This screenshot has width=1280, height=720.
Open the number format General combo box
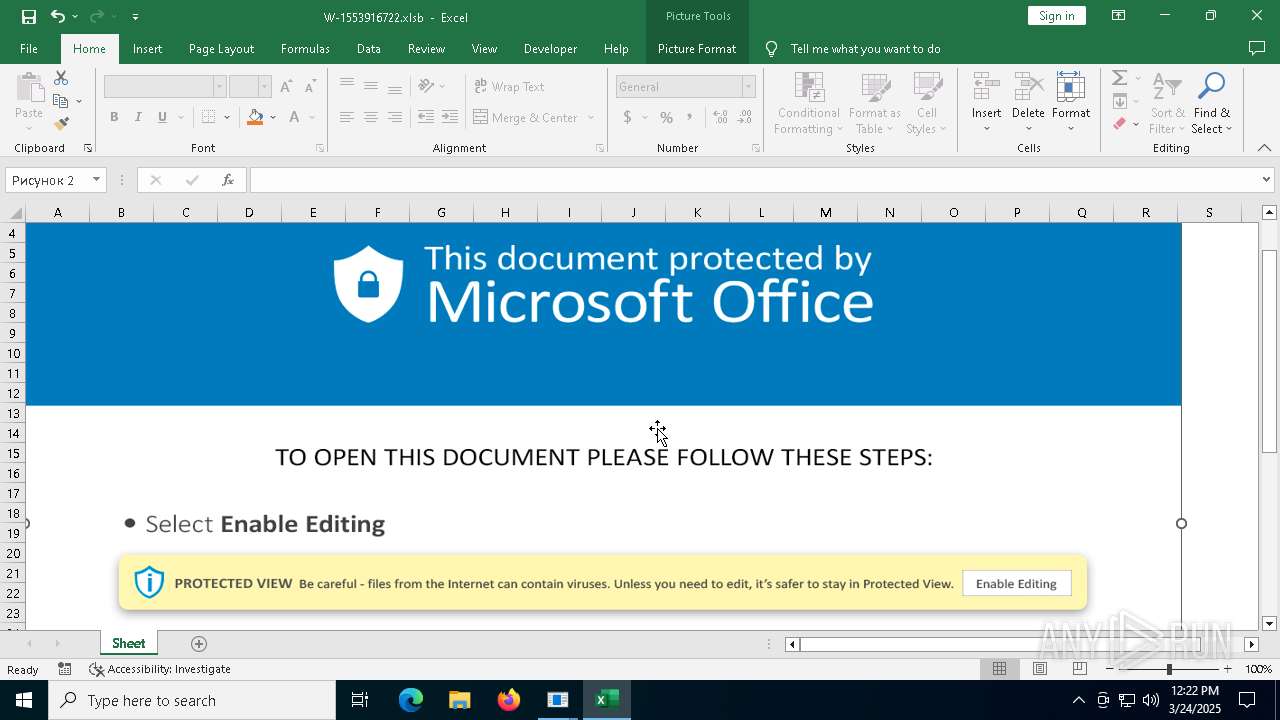coord(685,87)
